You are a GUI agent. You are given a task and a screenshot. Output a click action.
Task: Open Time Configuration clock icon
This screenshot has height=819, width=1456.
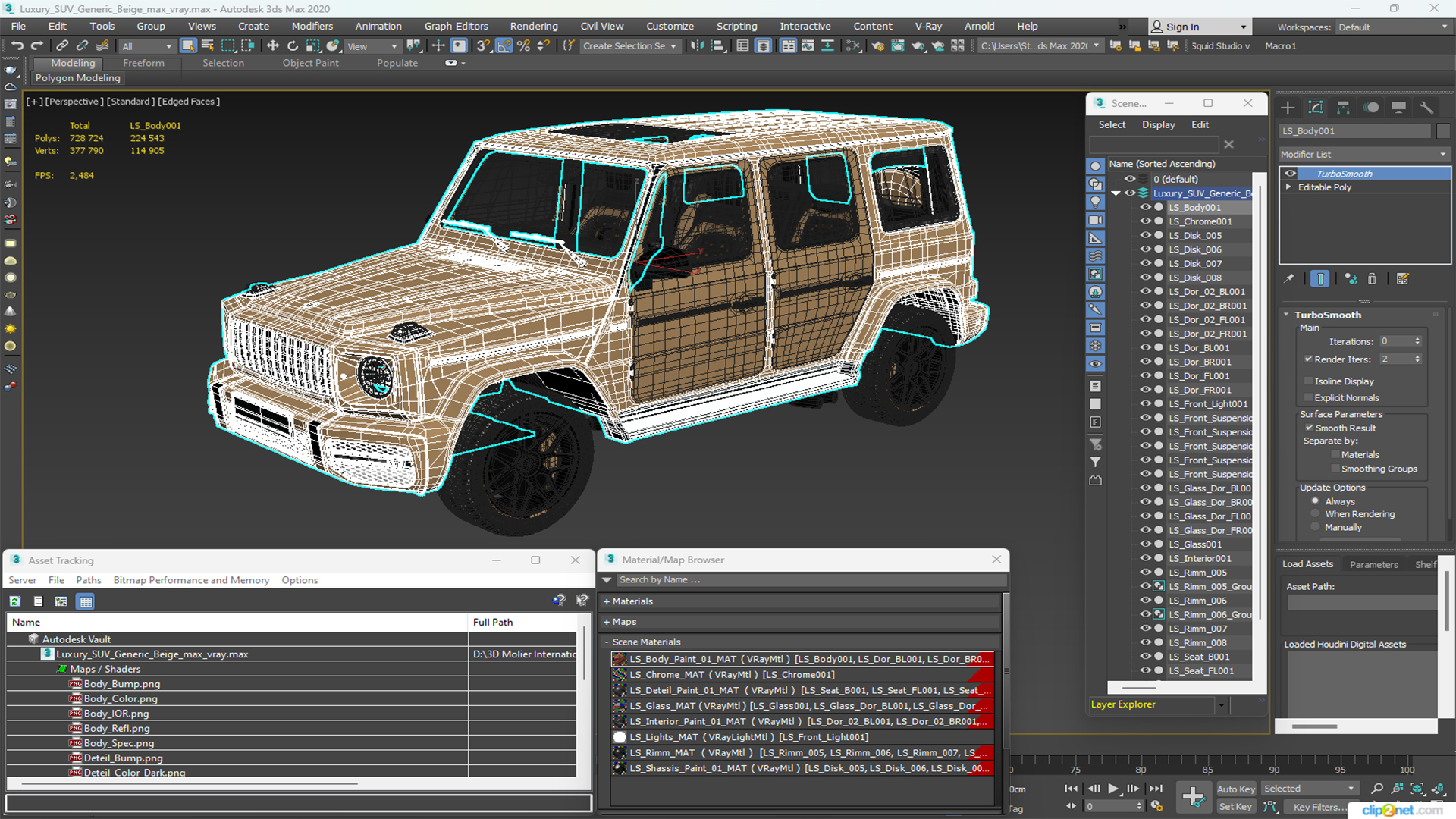coord(1156,806)
